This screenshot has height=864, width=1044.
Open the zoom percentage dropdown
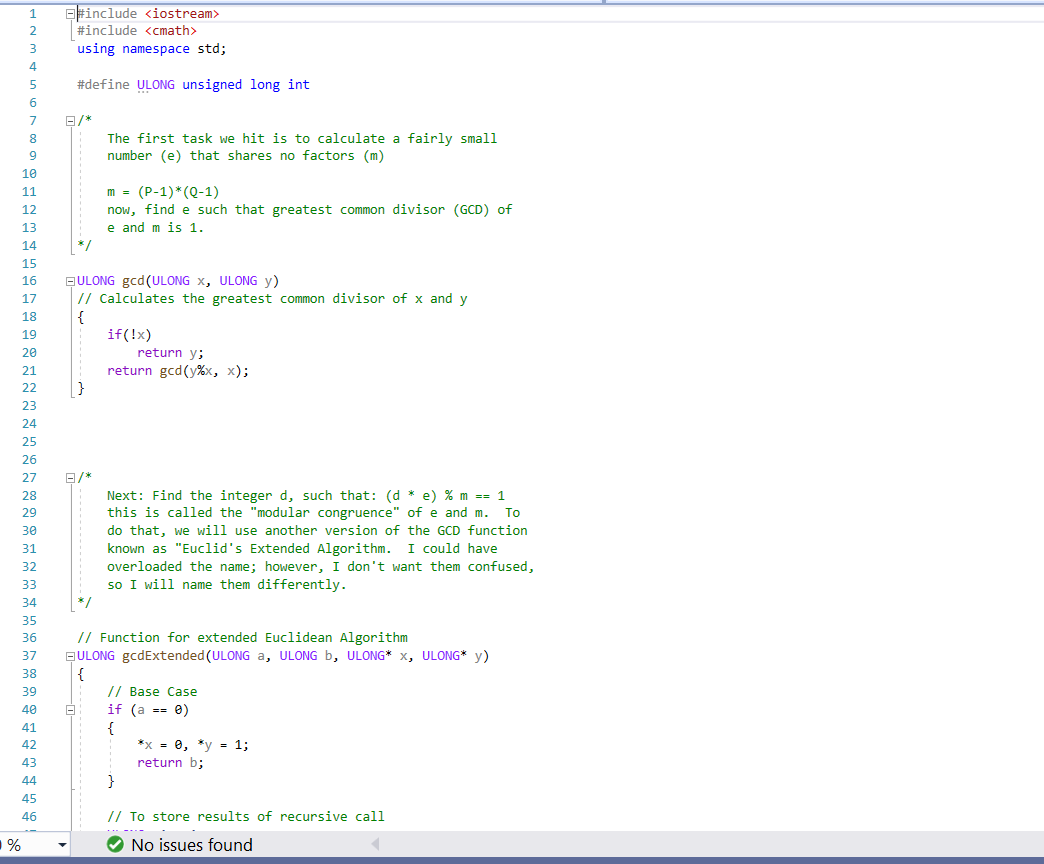[60, 844]
